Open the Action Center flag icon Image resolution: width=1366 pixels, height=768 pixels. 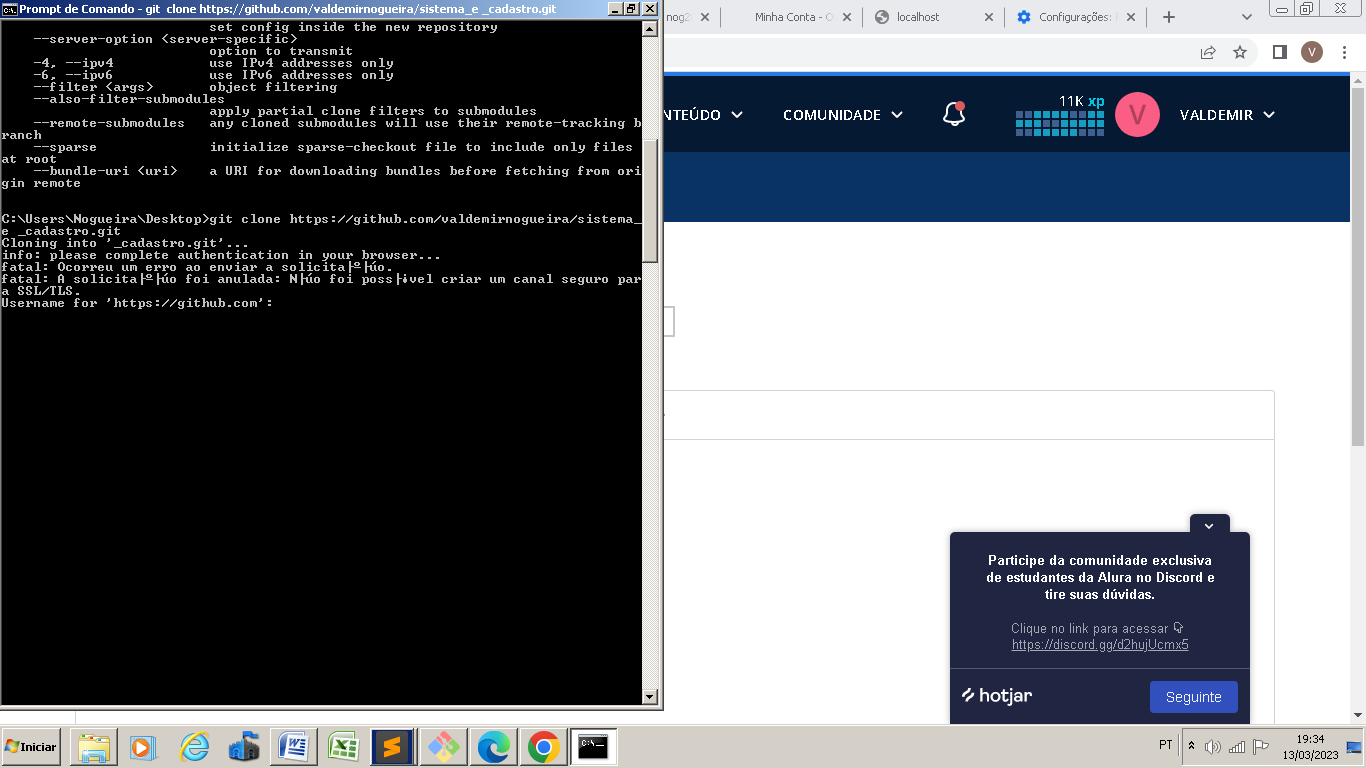[1261, 746]
